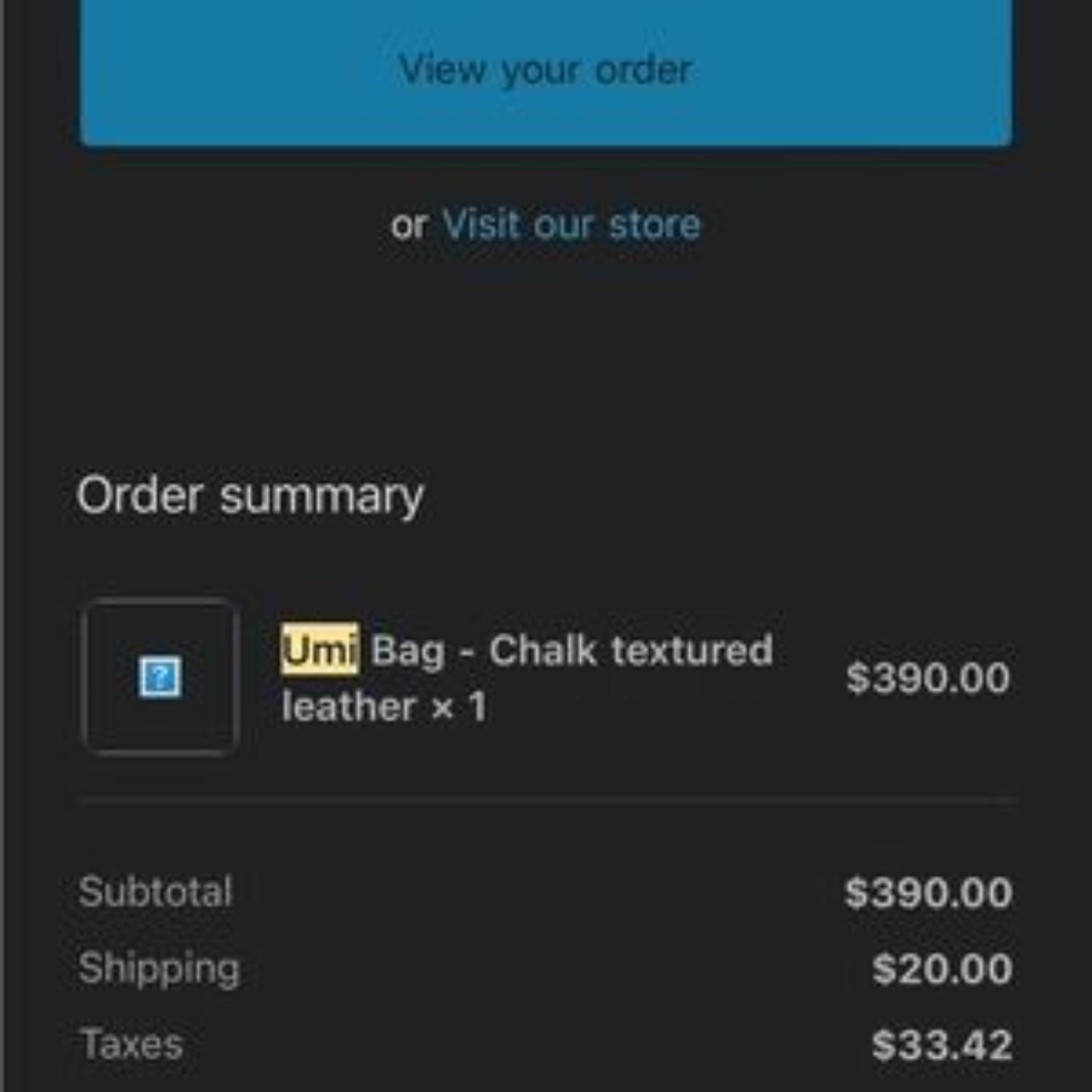The width and height of the screenshot is (1092, 1092).
Task: Select the word Bag in product name
Action: (x=408, y=651)
